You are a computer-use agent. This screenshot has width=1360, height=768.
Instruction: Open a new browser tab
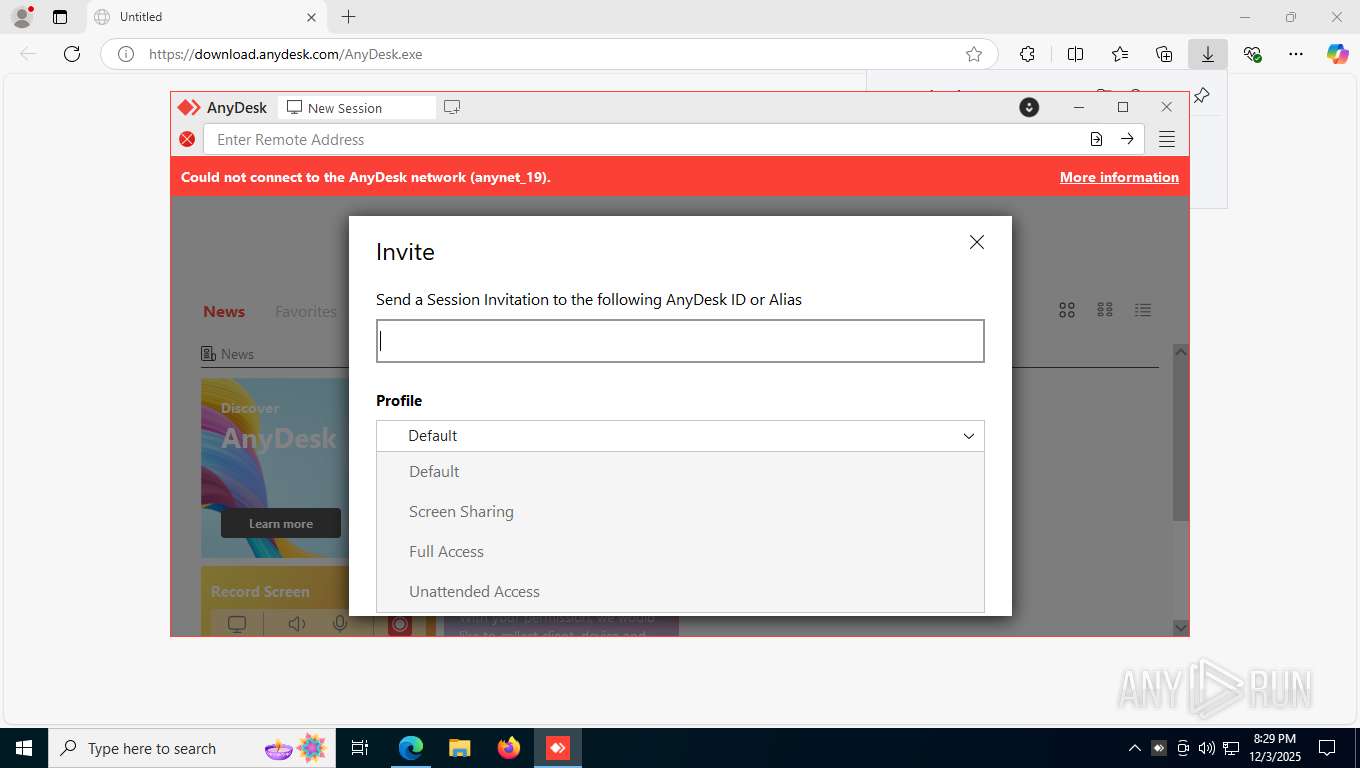point(348,17)
